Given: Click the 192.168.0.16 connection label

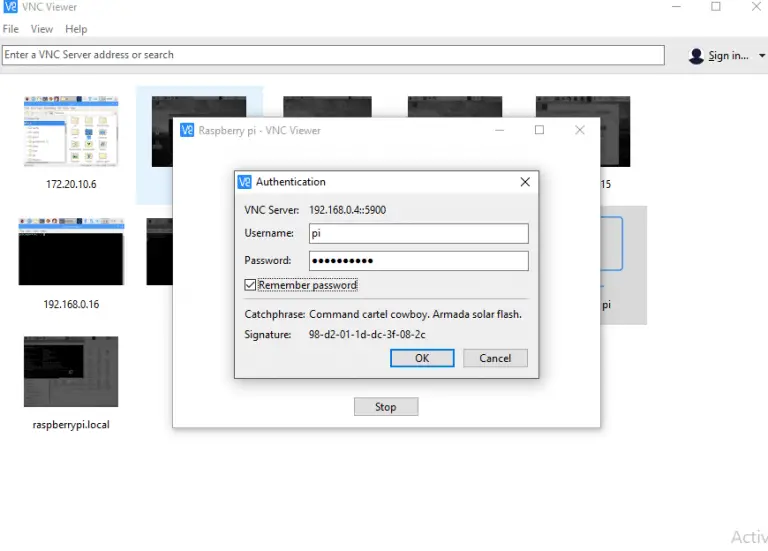Looking at the screenshot, I should pos(71,304).
